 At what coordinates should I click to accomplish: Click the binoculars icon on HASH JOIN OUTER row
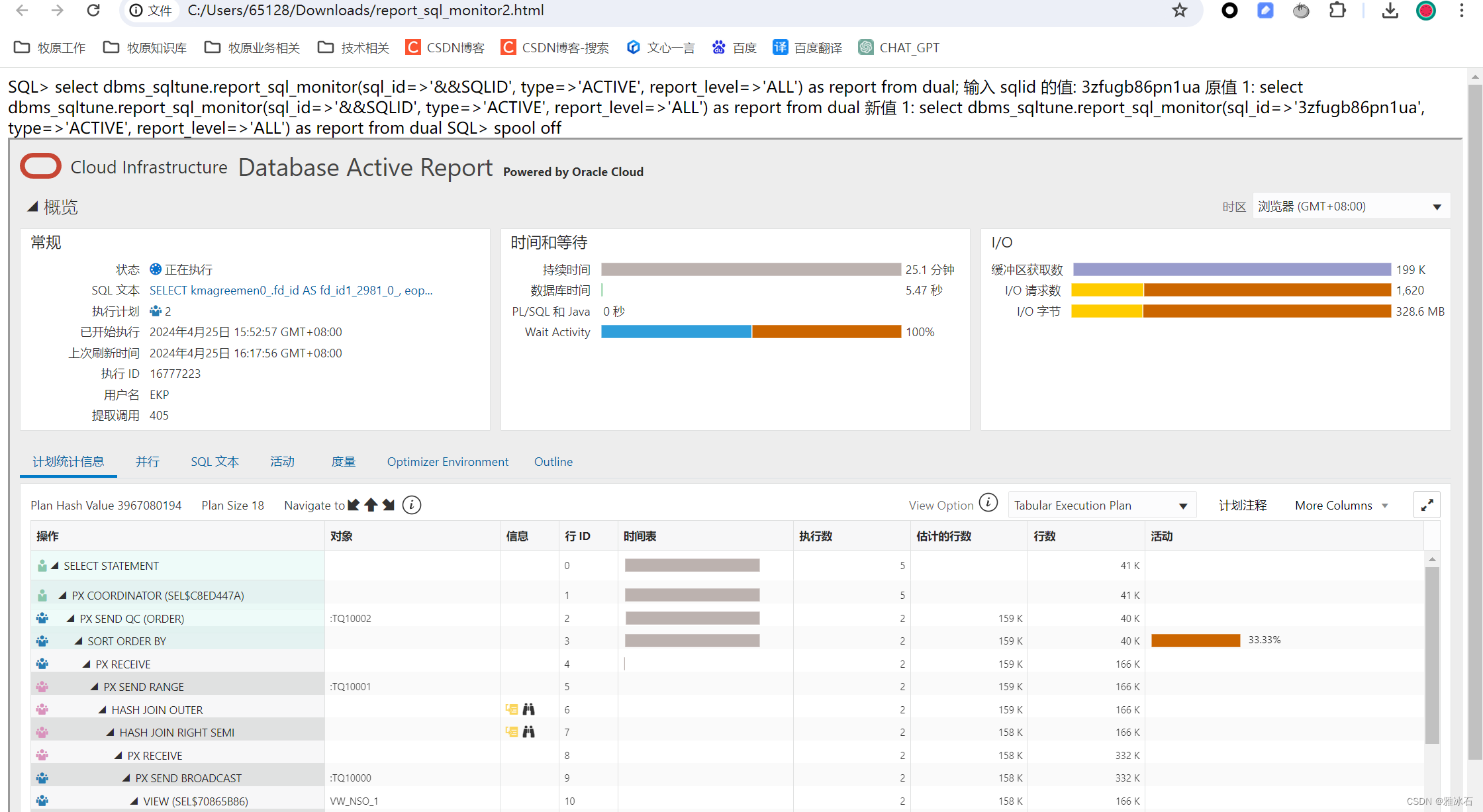click(528, 709)
